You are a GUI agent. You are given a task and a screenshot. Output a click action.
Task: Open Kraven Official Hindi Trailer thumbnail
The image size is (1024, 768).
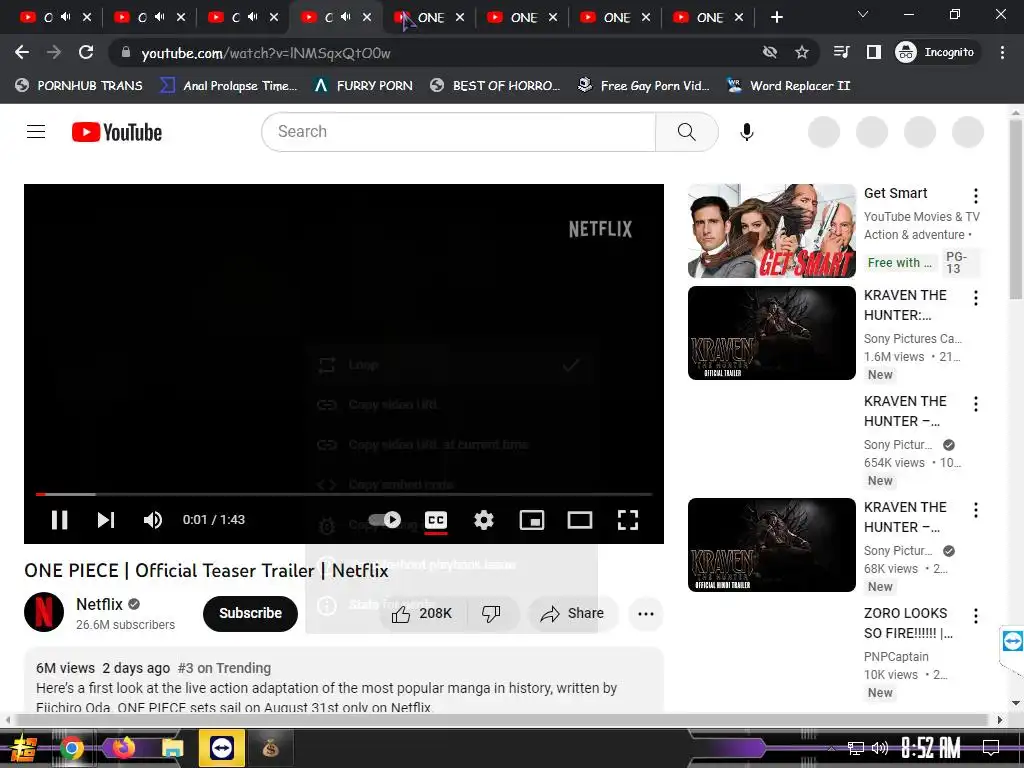pyautogui.click(x=771, y=545)
